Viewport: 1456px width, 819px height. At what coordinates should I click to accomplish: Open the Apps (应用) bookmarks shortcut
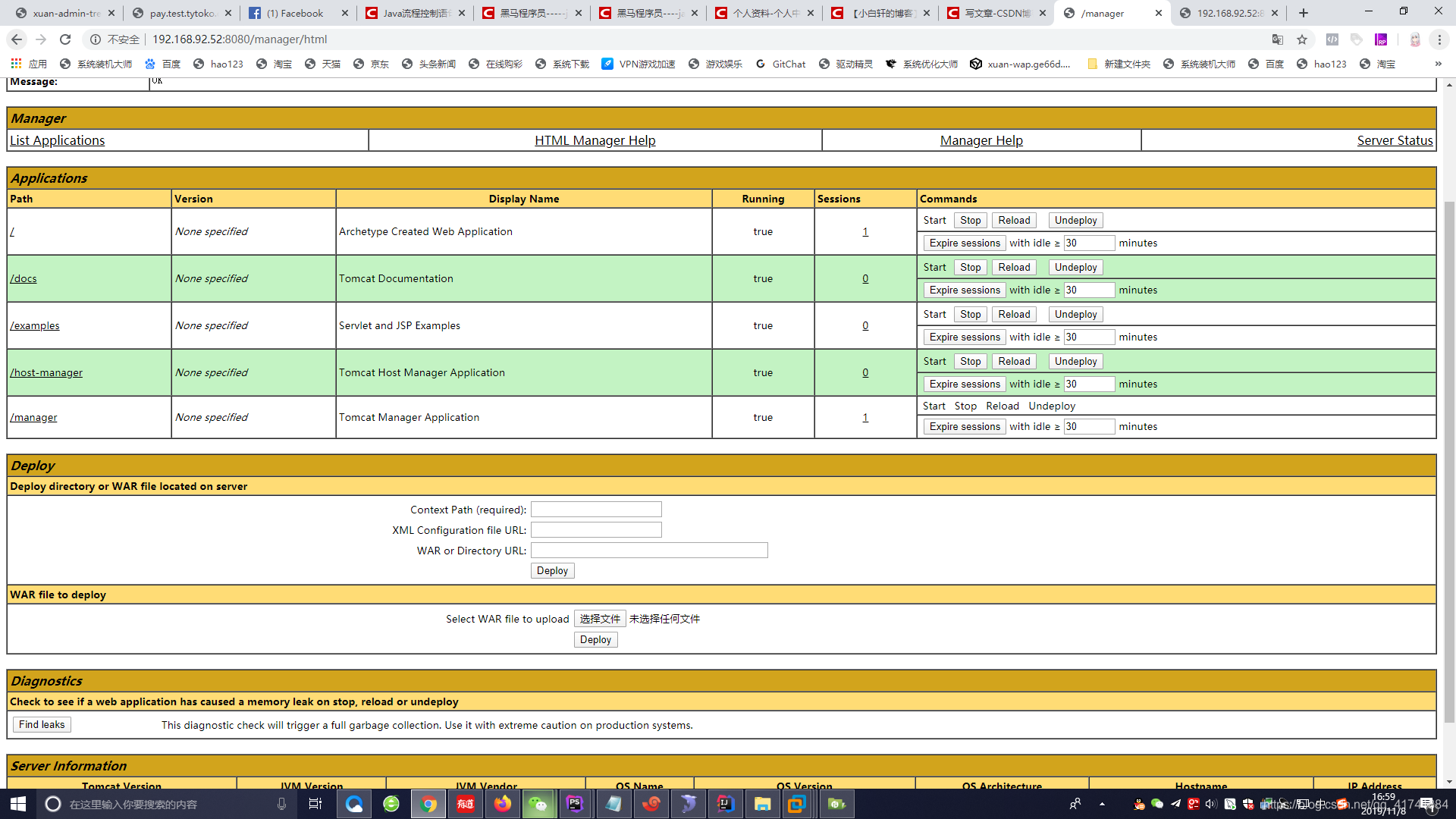tap(29, 64)
